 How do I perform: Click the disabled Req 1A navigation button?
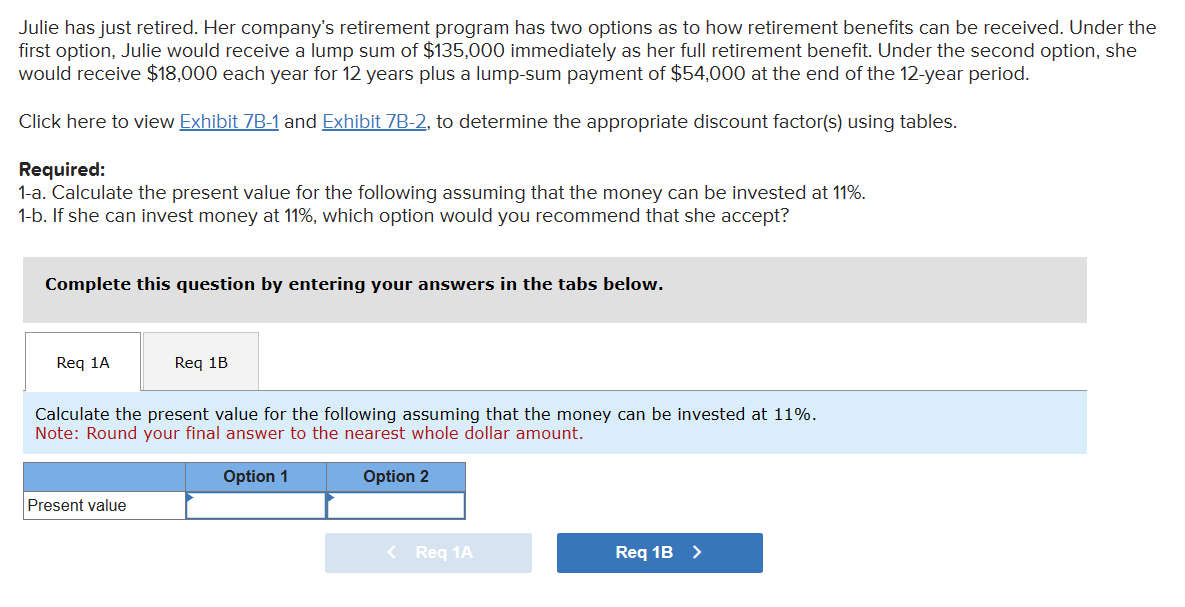pyautogui.click(x=428, y=553)
